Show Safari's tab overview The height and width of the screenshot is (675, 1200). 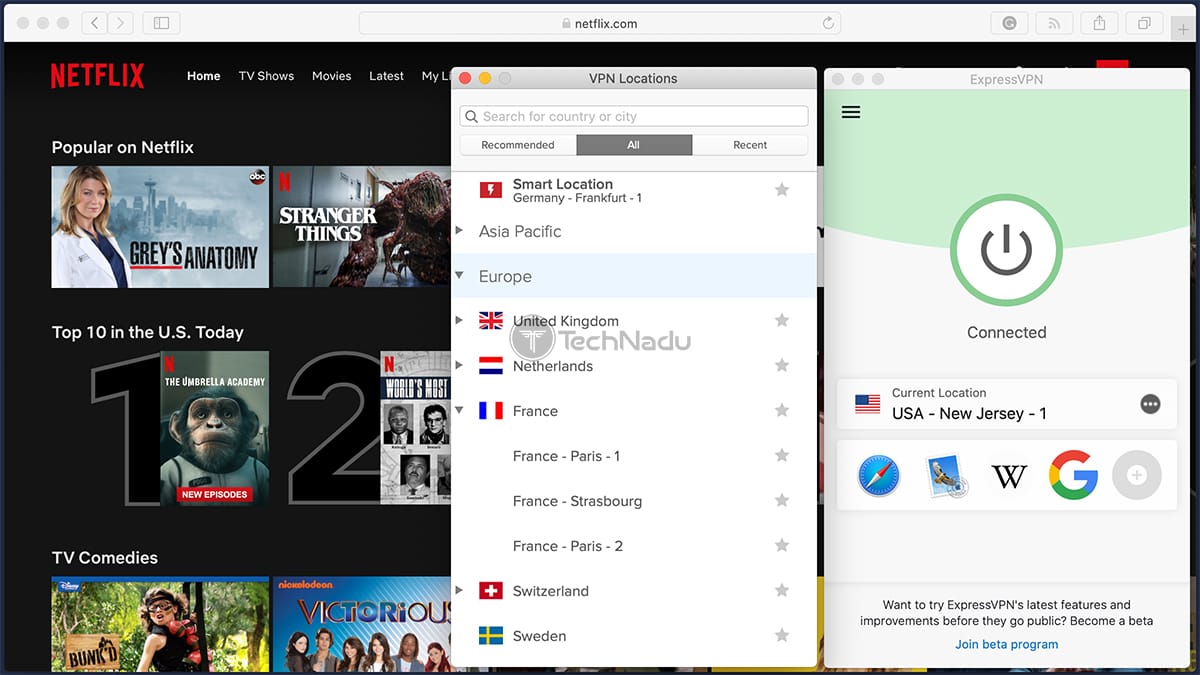click(1144, 22)
